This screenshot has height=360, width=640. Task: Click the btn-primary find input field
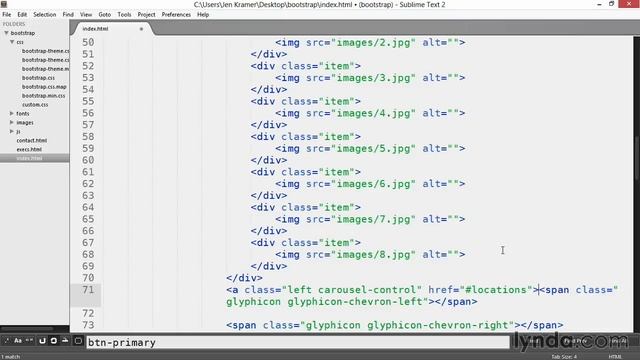point(298,342)
